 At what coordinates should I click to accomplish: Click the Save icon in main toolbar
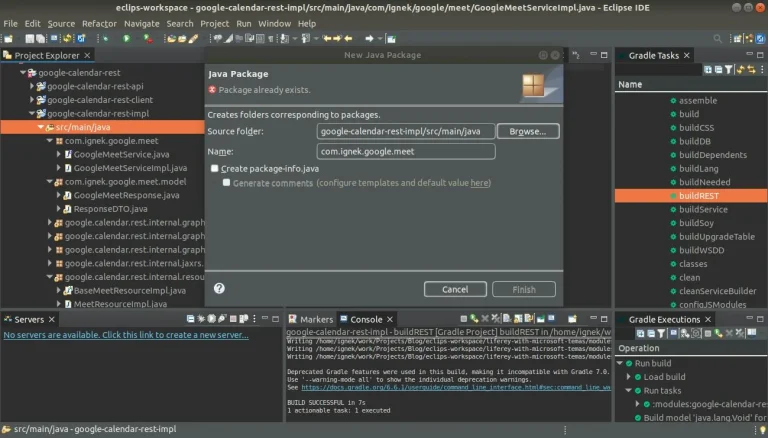point(29,39)
